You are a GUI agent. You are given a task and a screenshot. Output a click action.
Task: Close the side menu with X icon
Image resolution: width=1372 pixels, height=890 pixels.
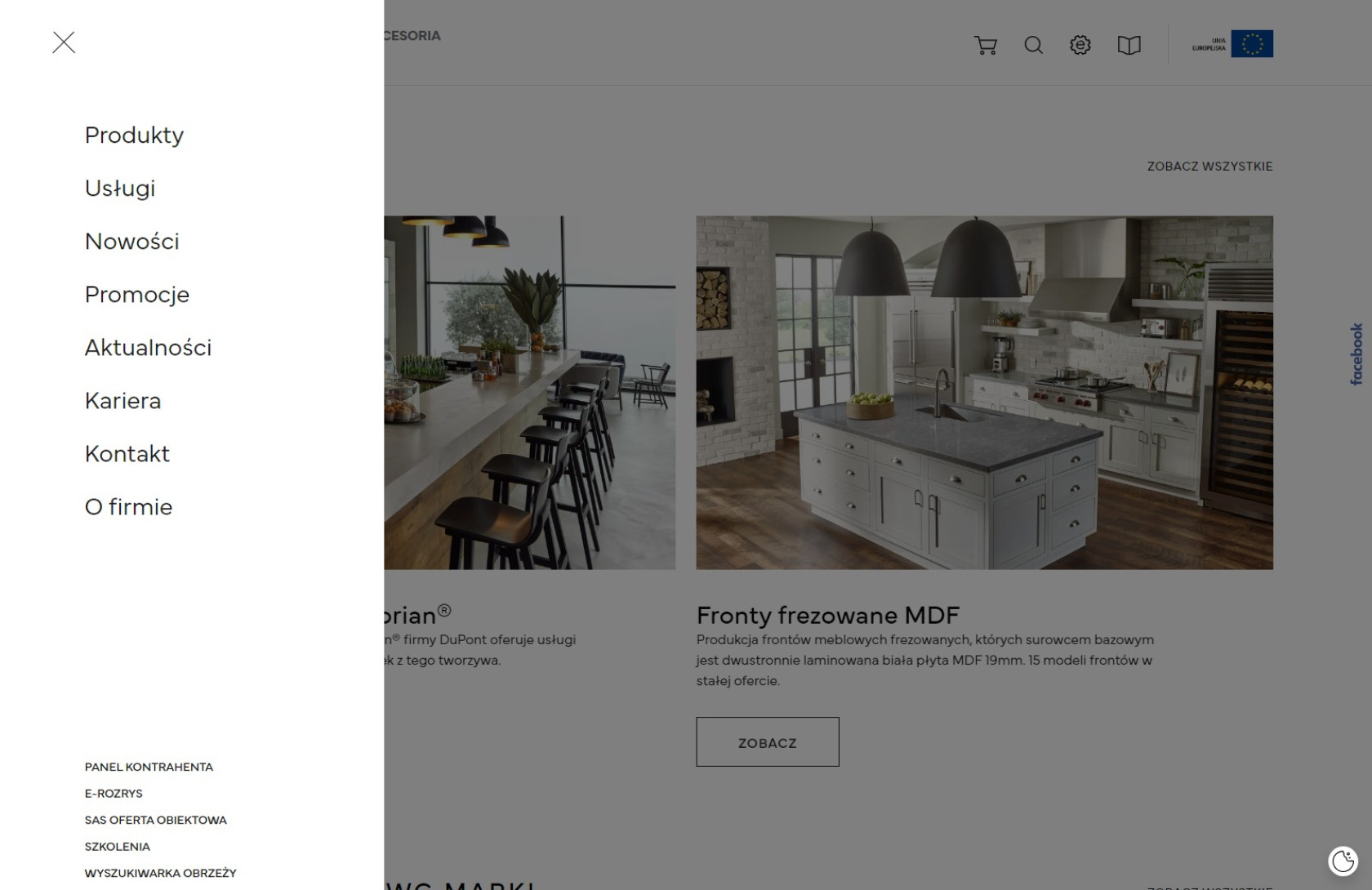64,42
